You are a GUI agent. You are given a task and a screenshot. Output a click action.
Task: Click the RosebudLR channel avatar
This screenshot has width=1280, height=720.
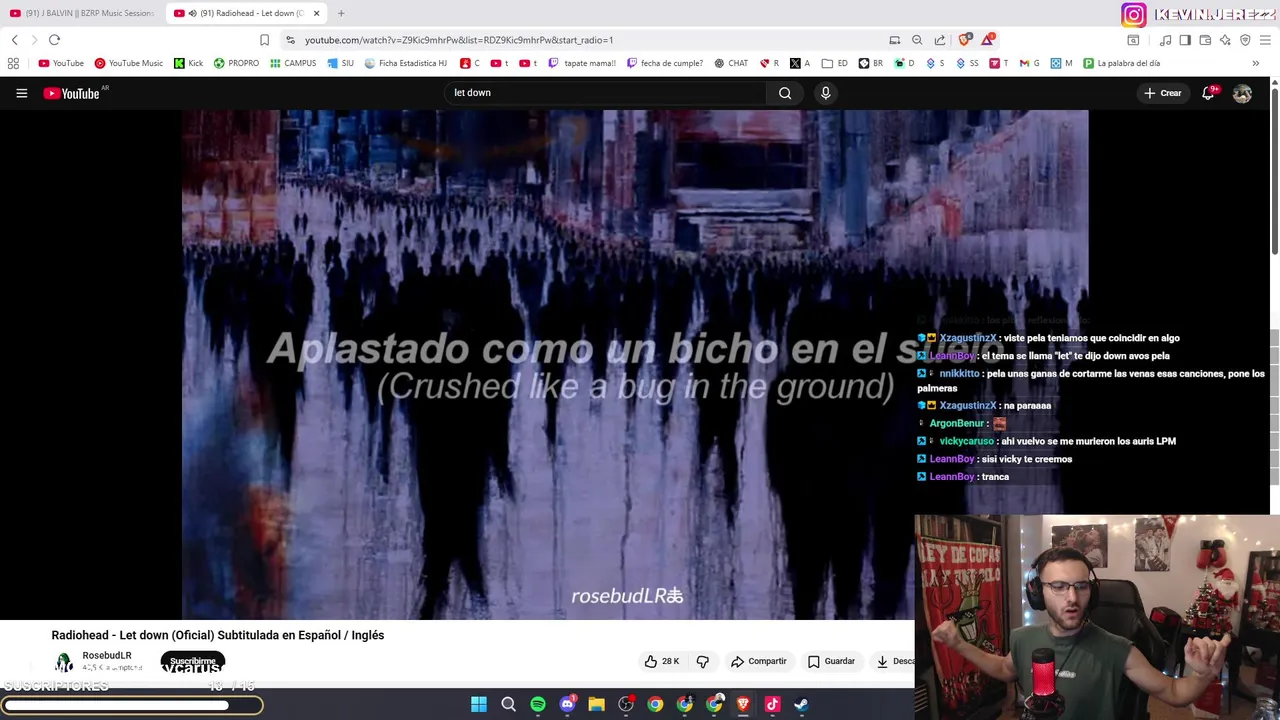pyautogui.click(x=64, y=661)
